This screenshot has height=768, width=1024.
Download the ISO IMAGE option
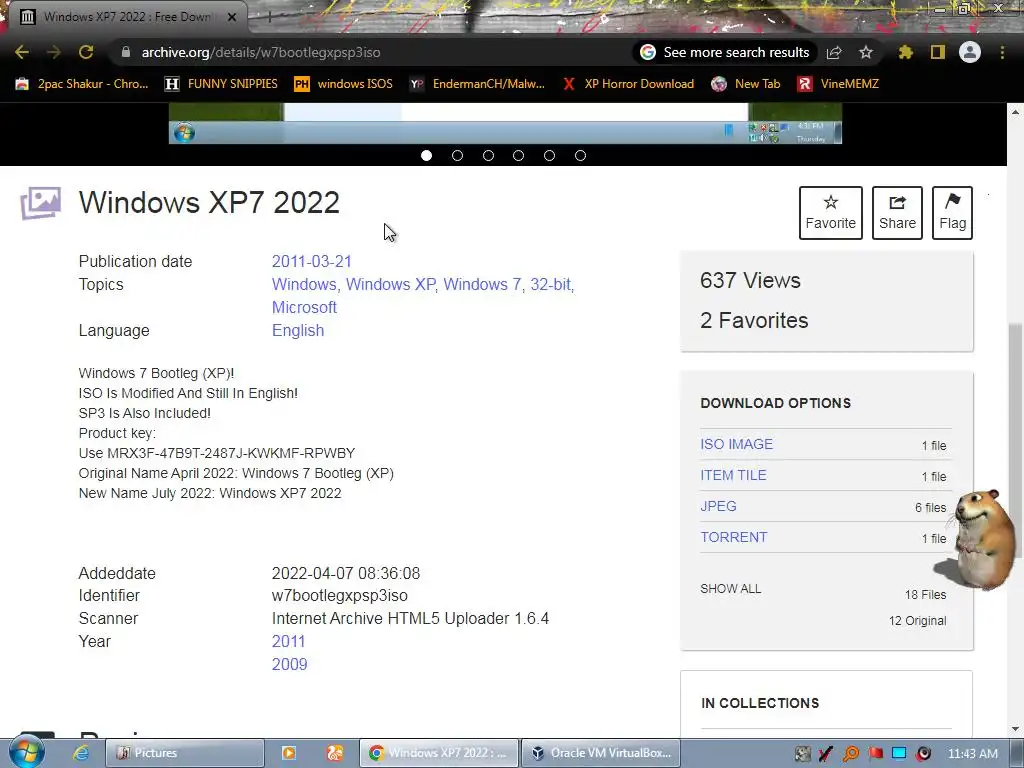pyautogui.click(x=737, y=444)
